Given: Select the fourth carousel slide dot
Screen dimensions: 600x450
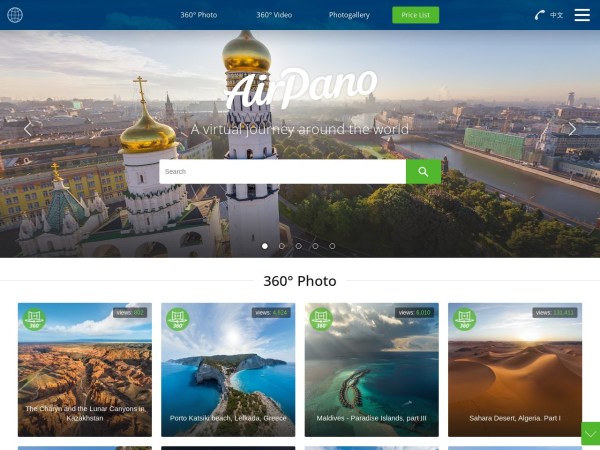Looking at the screenshot, I should [315, 246].
